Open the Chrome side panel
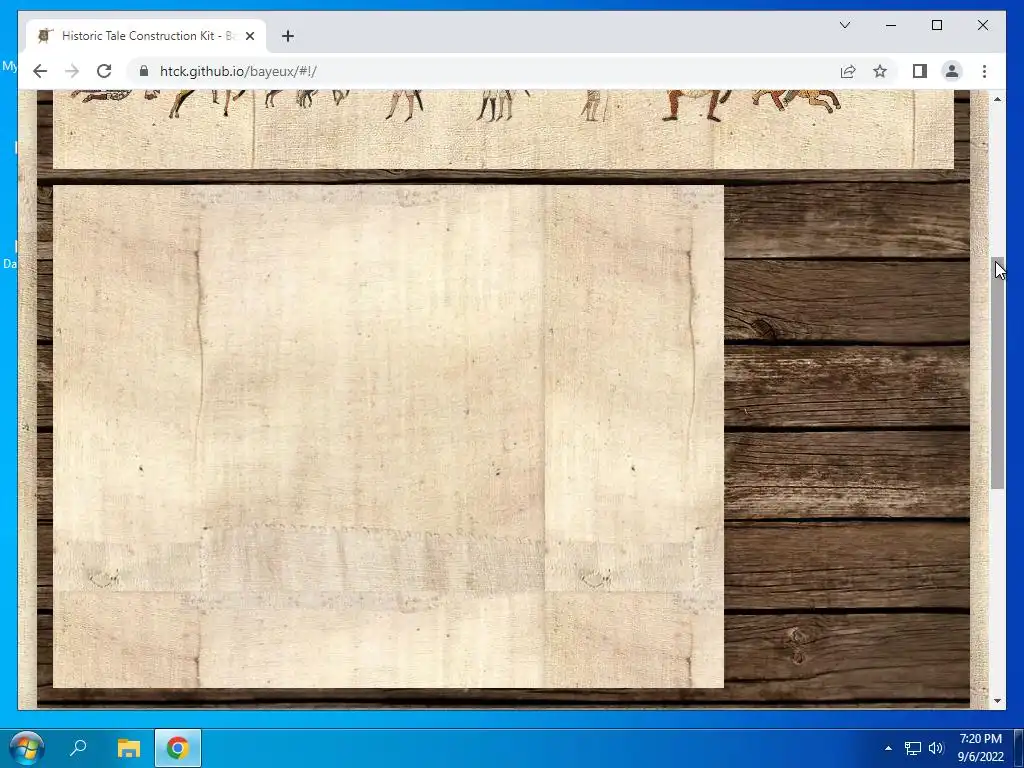Viewport: 1024px width, 768px height. 920,71
